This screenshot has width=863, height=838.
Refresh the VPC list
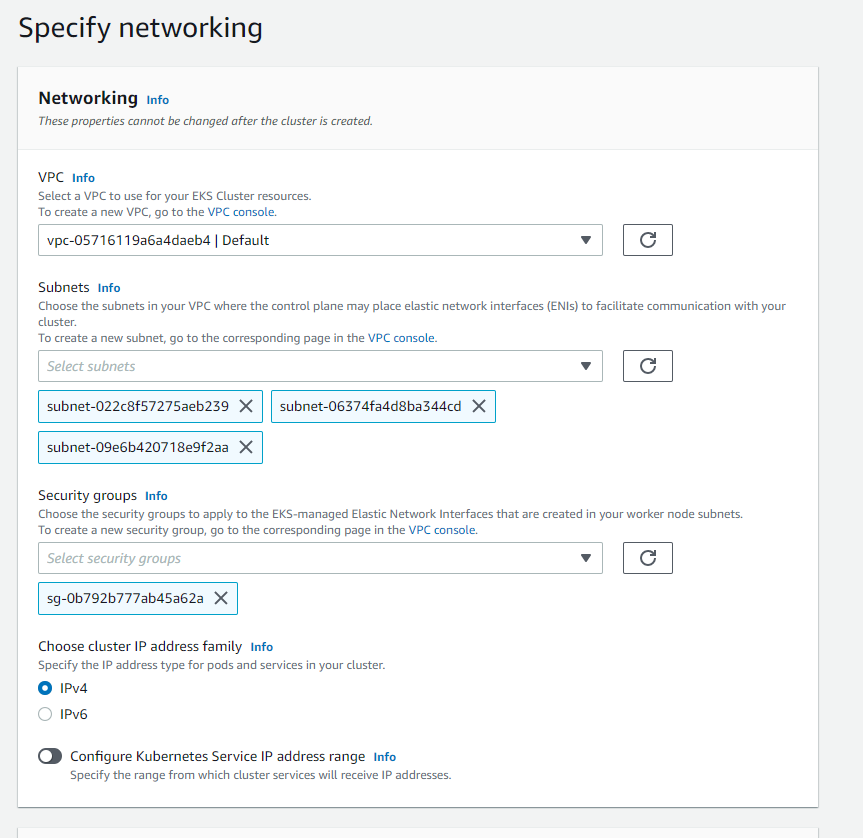[647, 240]
